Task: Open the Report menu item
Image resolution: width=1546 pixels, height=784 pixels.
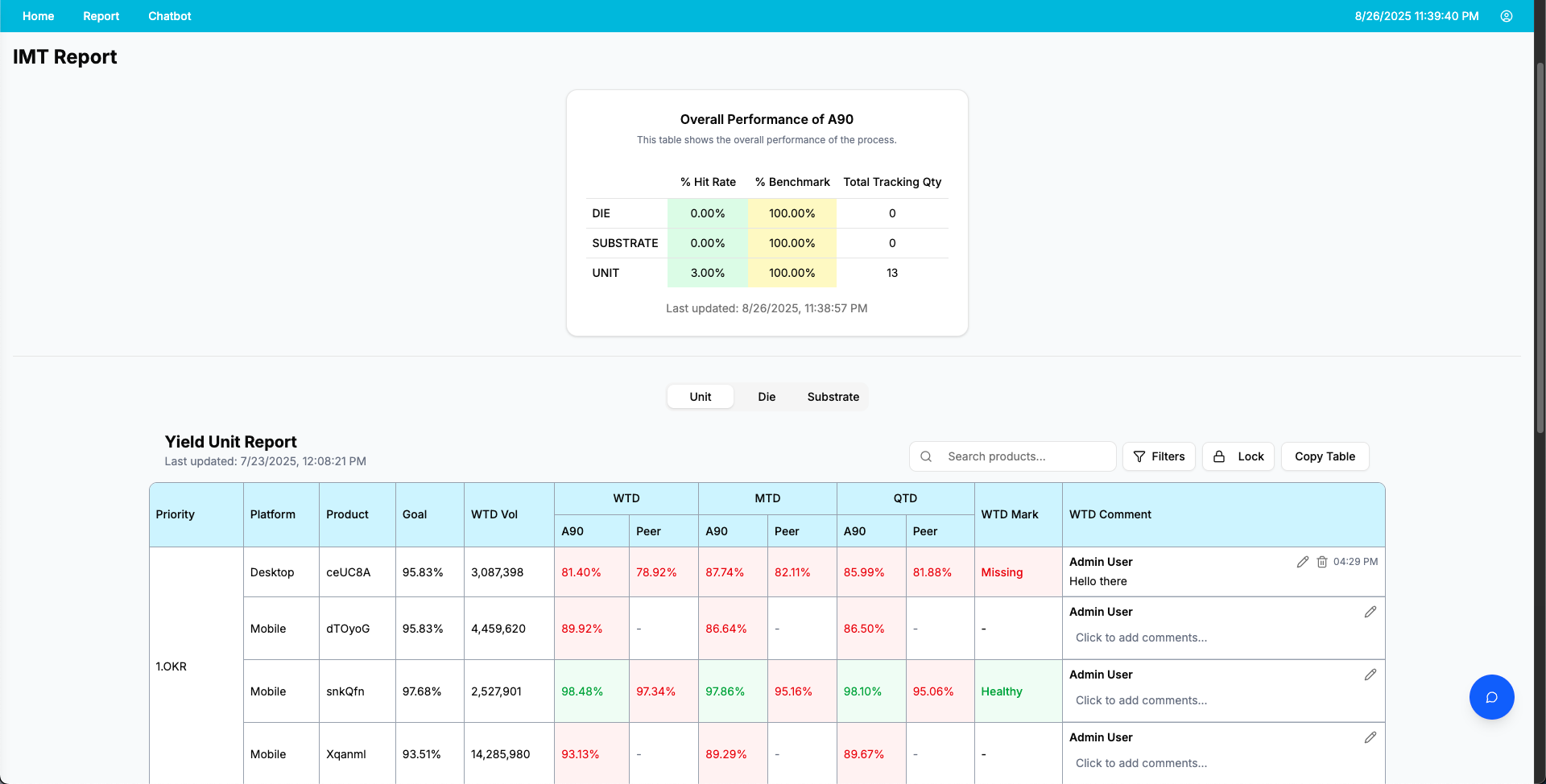Action: [101, 16]
